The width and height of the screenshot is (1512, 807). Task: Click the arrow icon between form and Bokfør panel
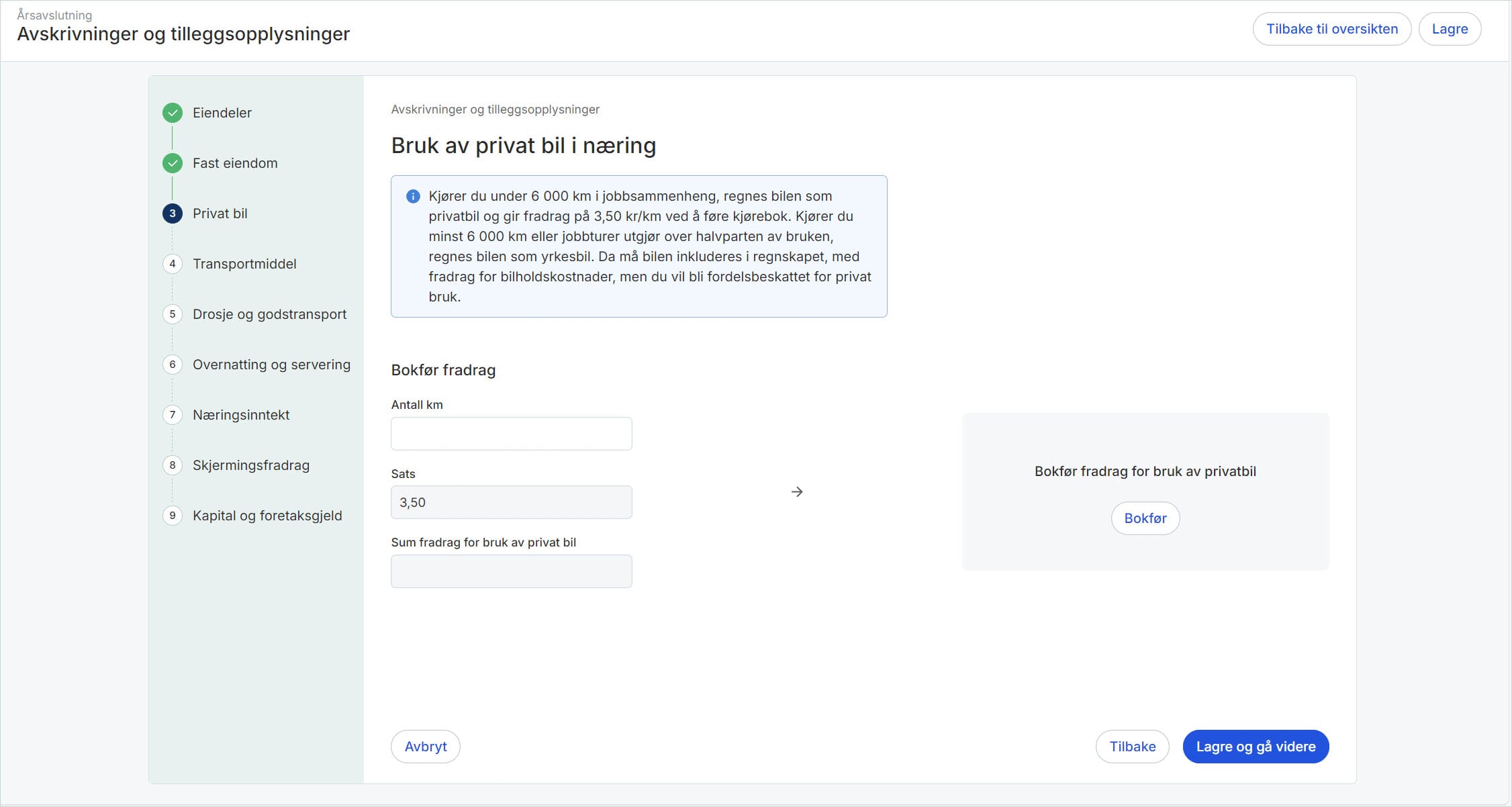pyautogui.click(x=797, y=492)
